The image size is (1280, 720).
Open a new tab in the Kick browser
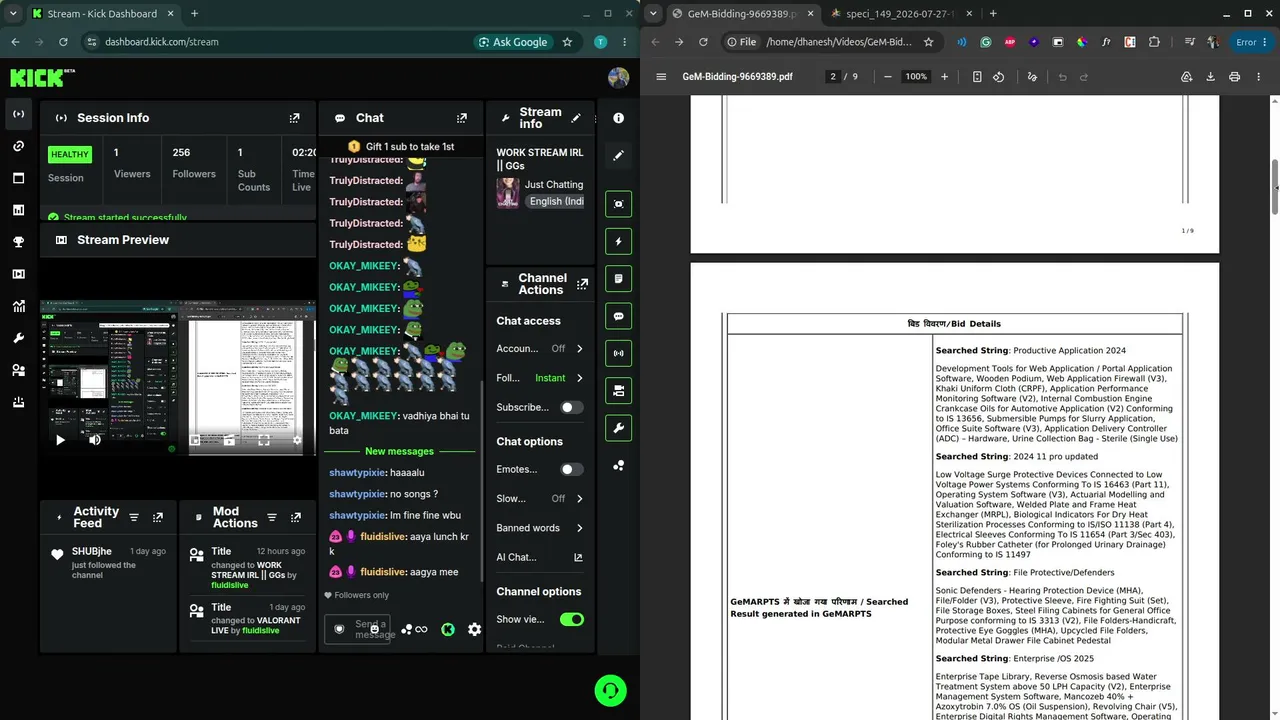pos(194,14)
